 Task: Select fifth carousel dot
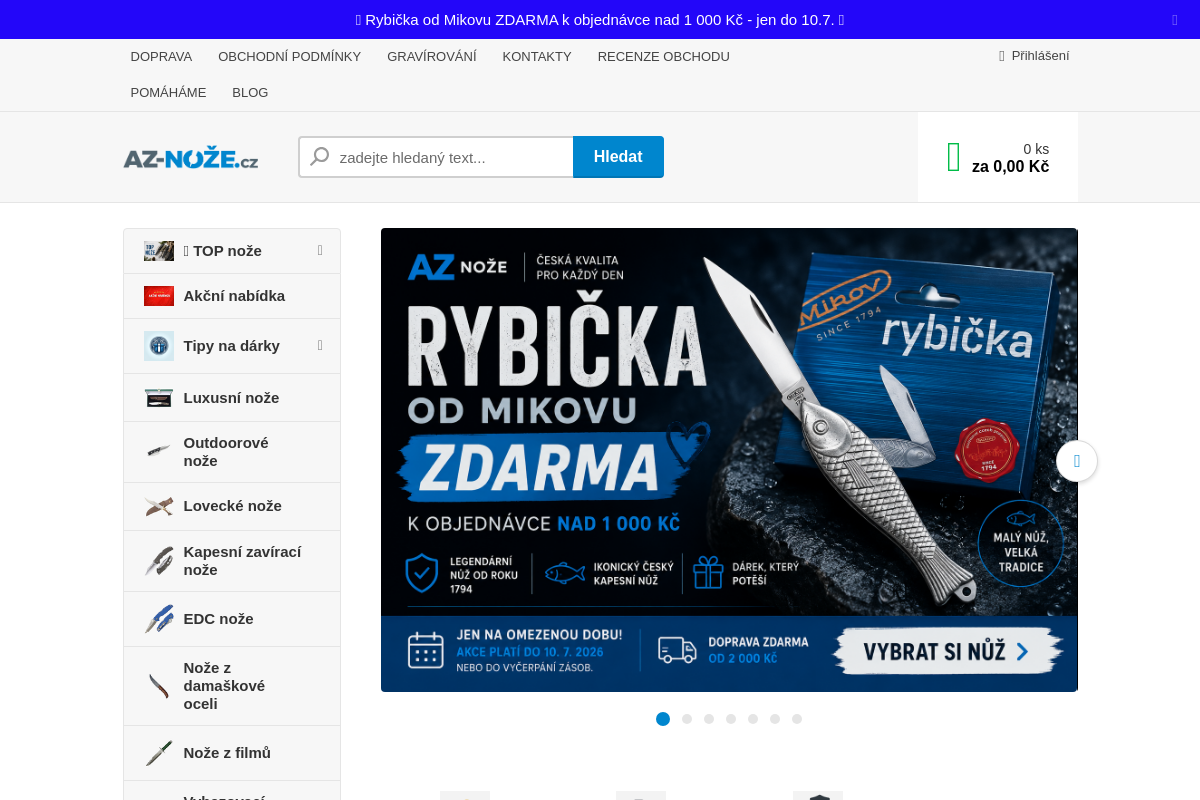coord(753,719)
